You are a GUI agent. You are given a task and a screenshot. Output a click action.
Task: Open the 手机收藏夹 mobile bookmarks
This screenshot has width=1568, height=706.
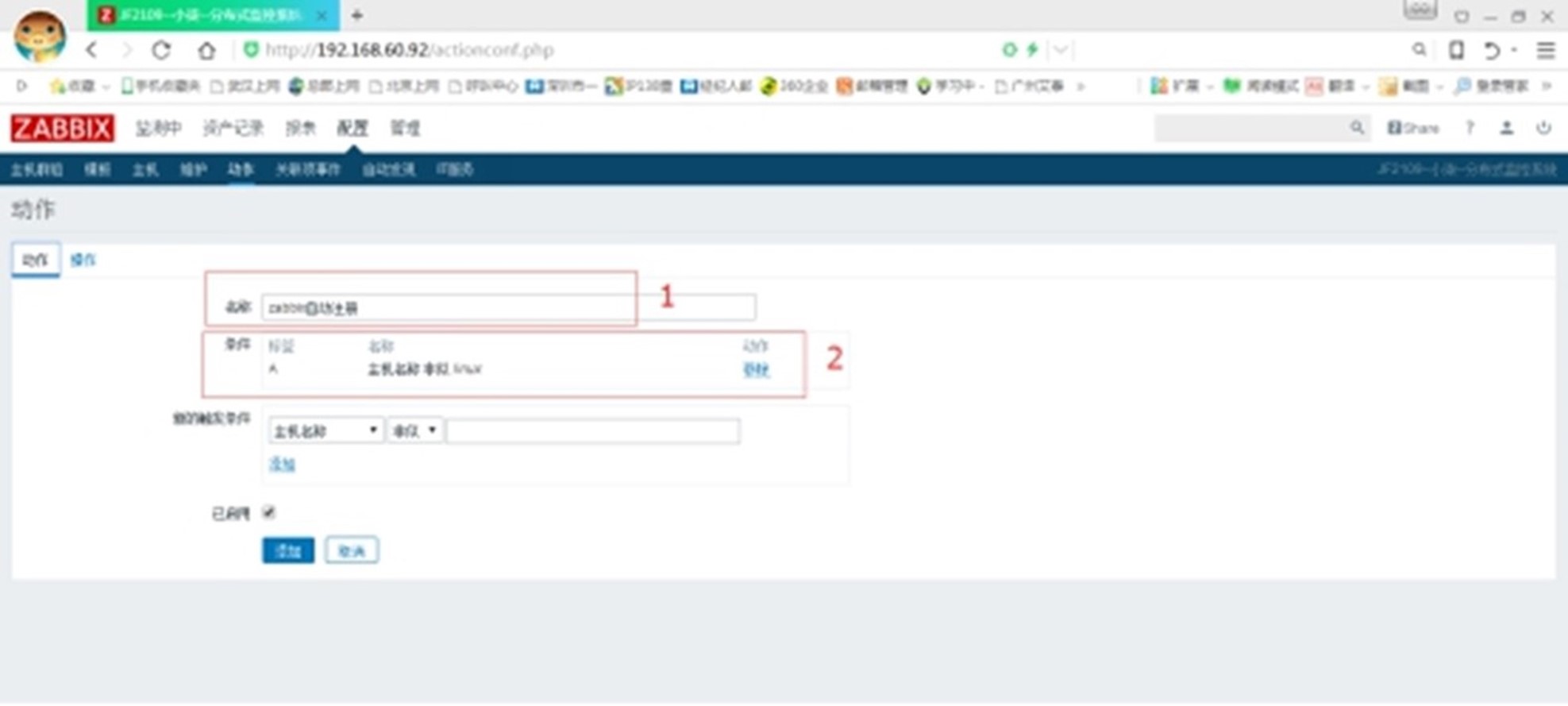(160, 86)
